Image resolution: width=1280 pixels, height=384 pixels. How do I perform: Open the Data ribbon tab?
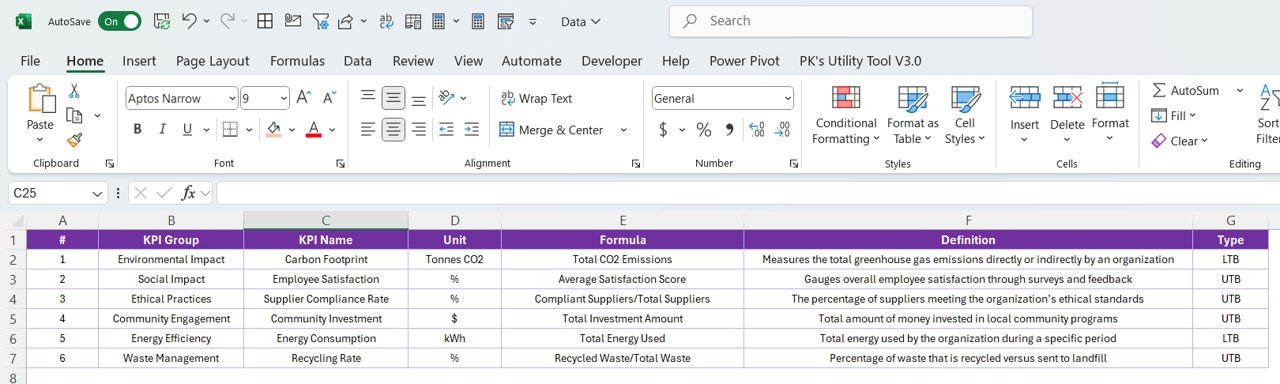coord(358,61)
